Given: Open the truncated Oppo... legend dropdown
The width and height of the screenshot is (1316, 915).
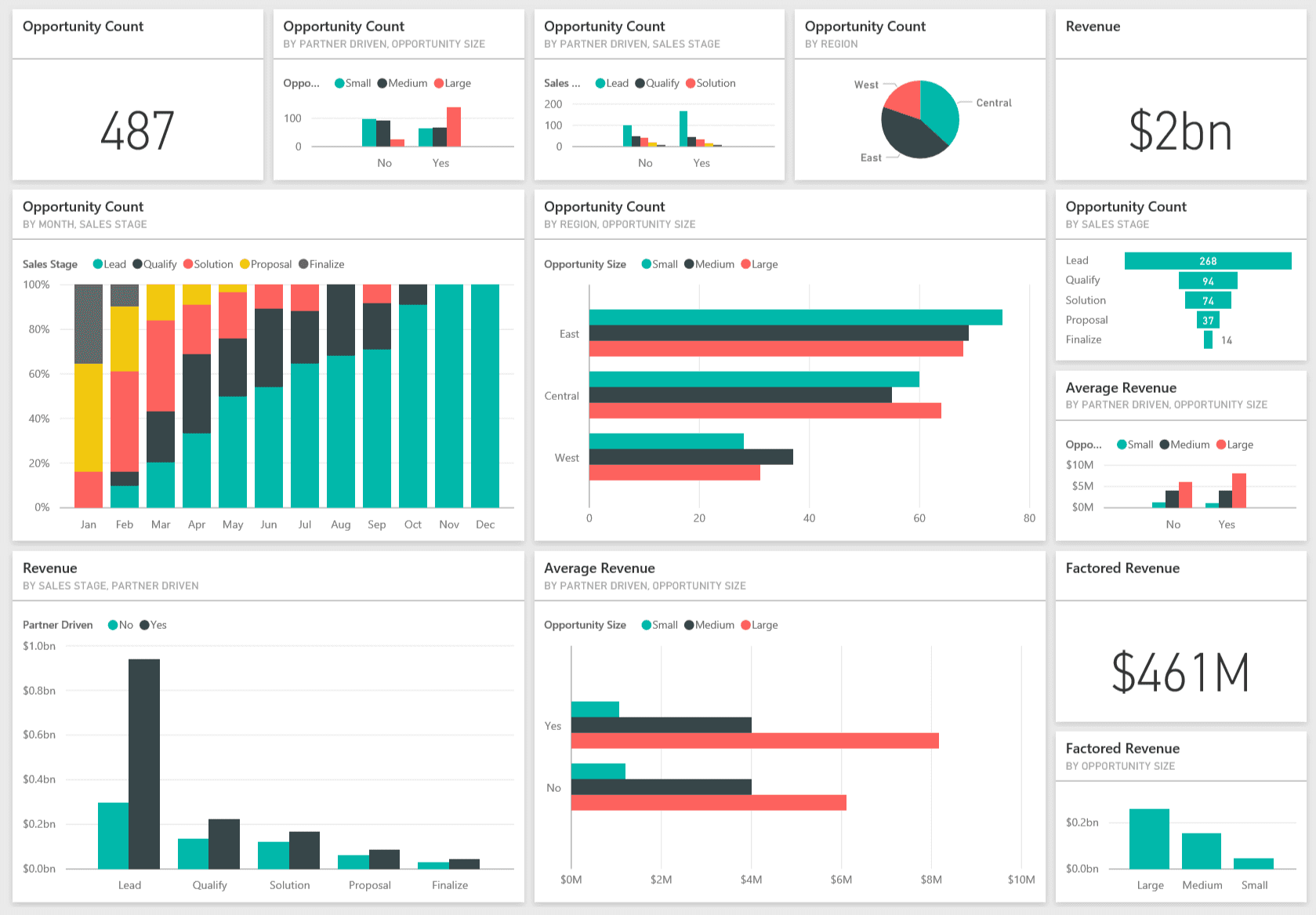Looking at the screenshot, I should coord(300,83).
